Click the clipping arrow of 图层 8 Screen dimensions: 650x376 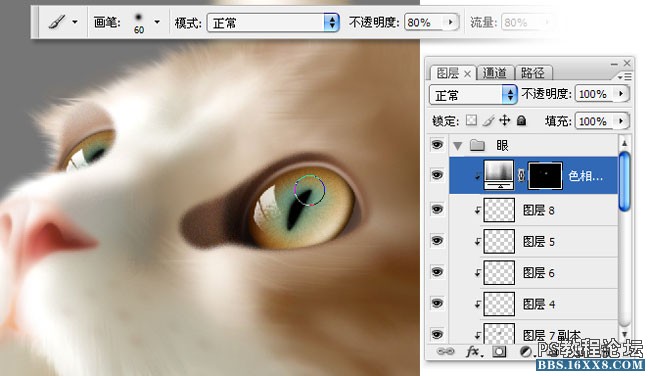click(478, 211)
